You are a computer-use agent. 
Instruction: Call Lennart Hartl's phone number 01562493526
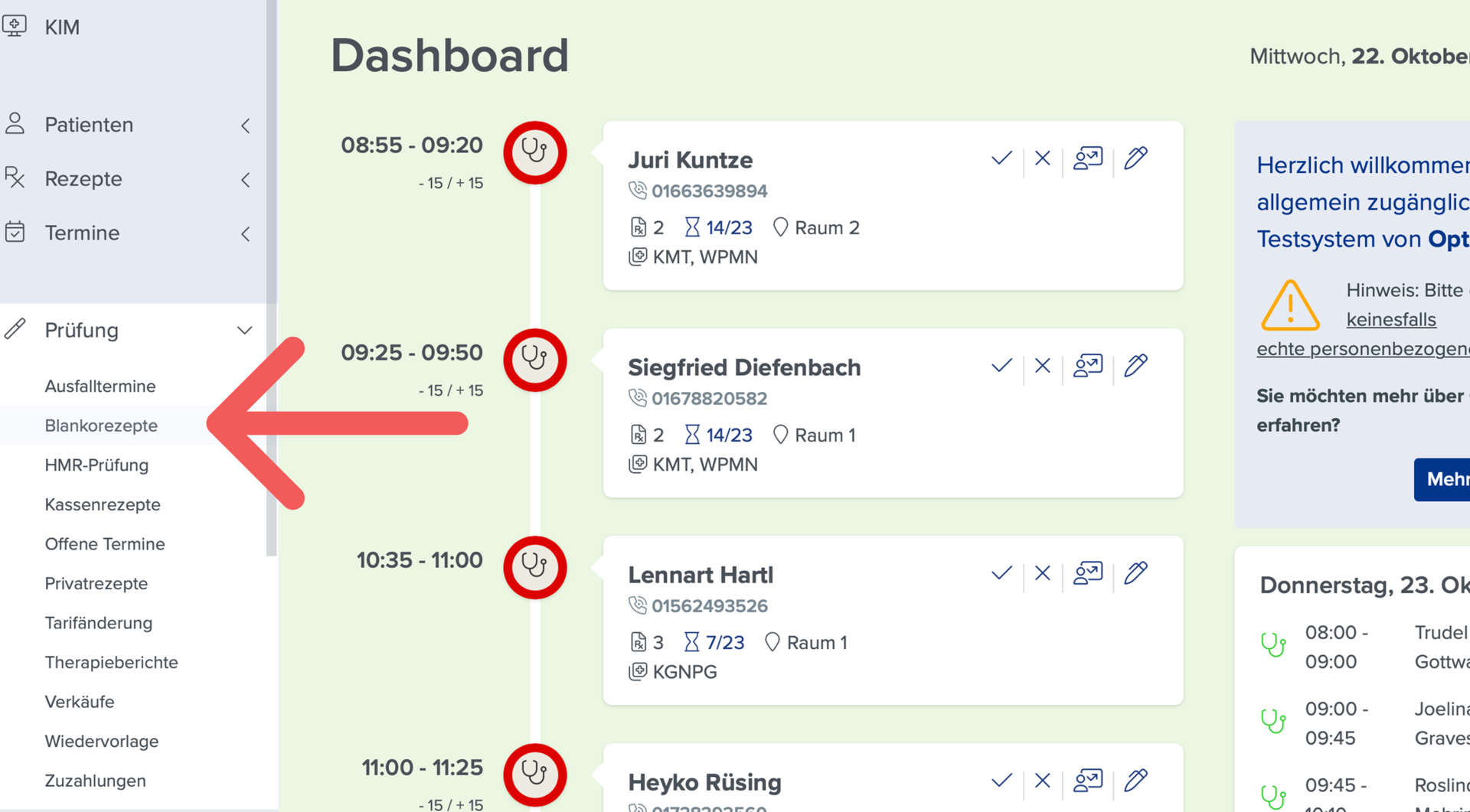[x=710, y=606]
